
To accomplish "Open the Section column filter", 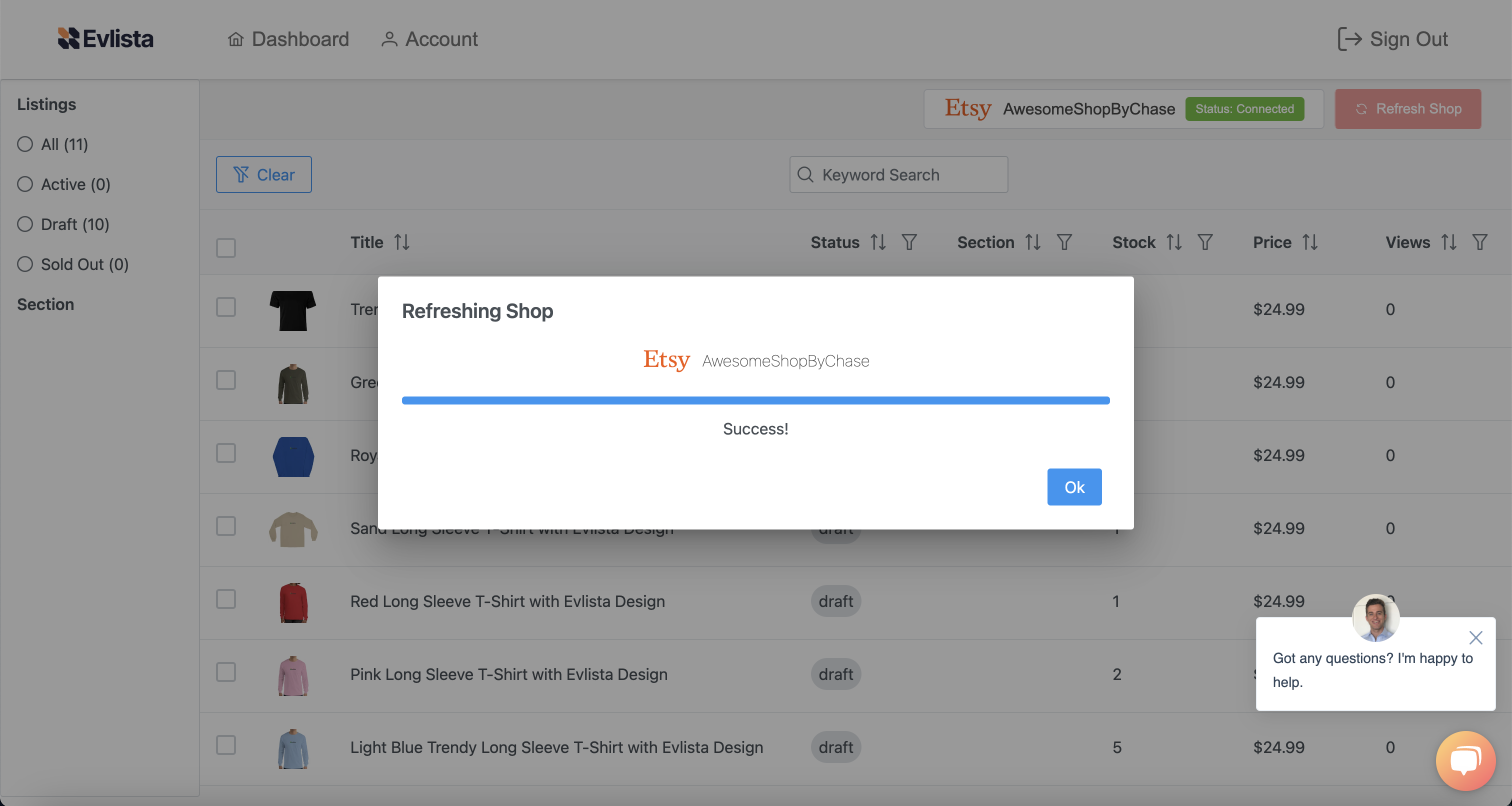I will (1064, 242).
